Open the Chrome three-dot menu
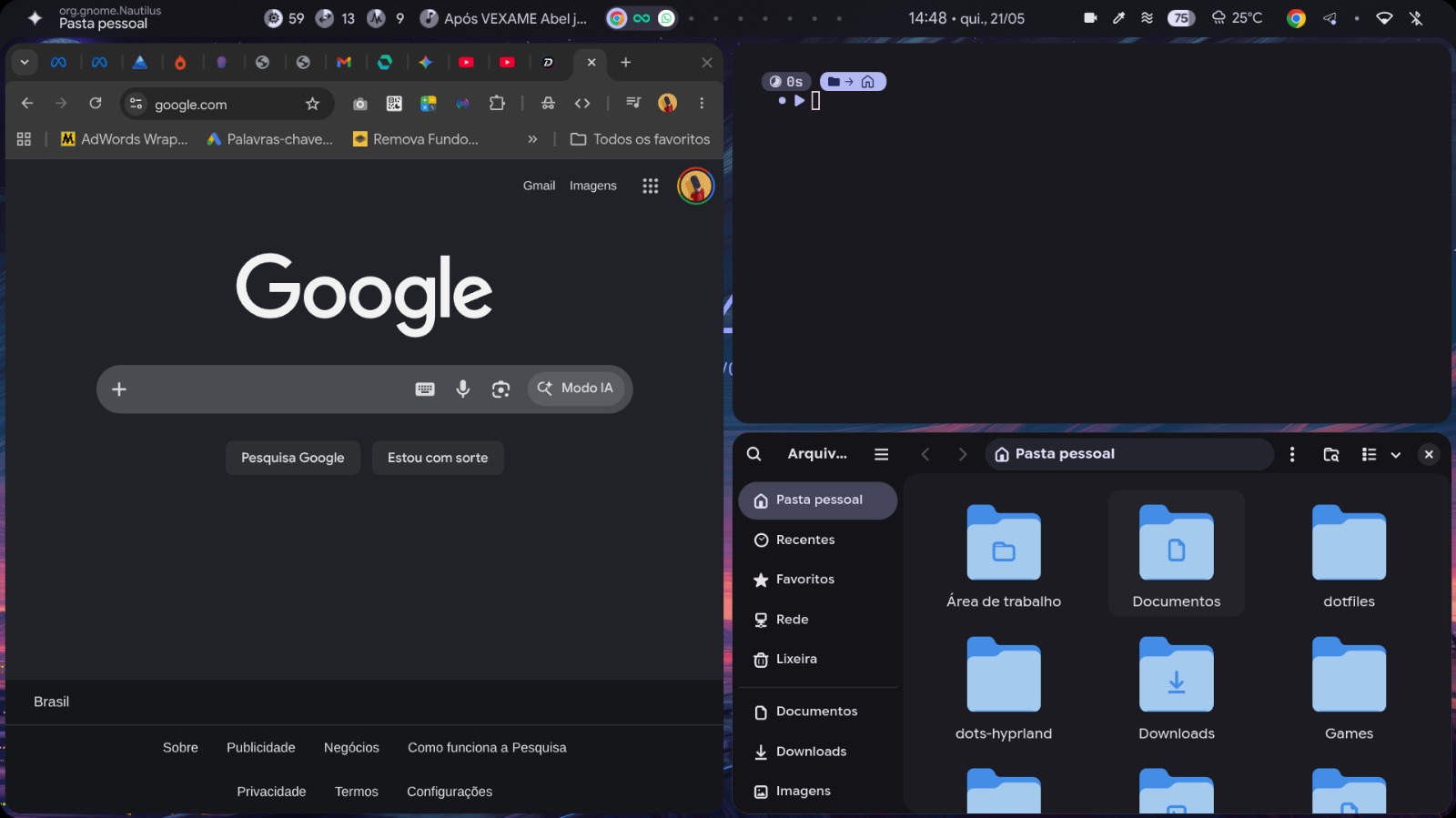Viewport: 1456px width, 818px height. [x=702, y=104]
